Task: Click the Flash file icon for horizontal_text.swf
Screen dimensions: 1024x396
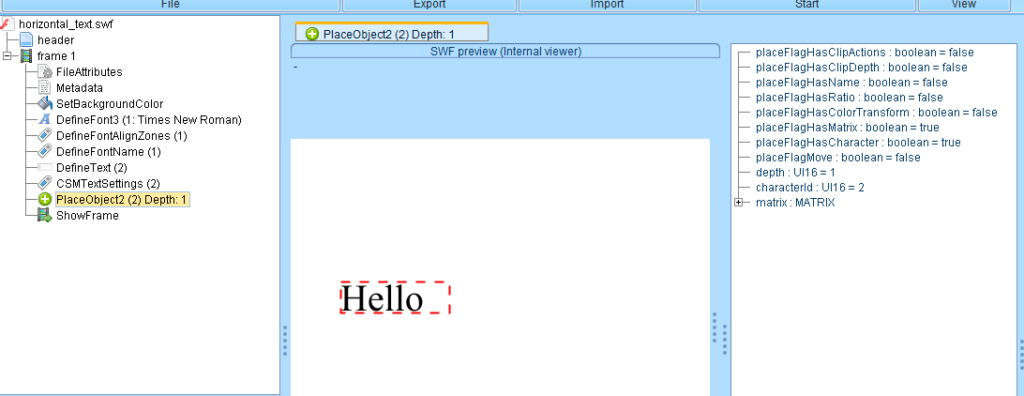Action: click(7, 24)
